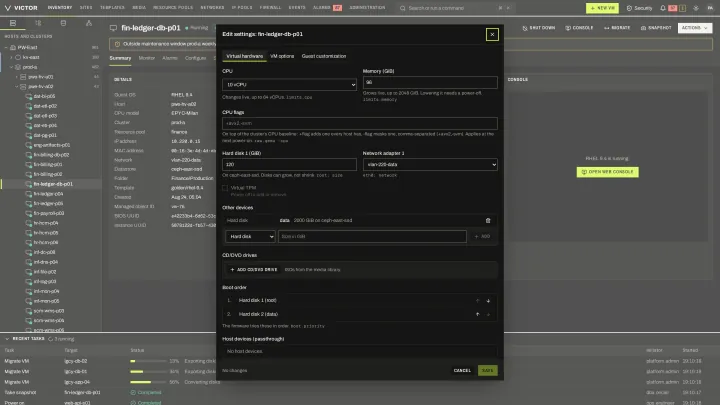Move Hard disk 2 (data) down in boot order
The width and height of the screenshot is (720, 405).
click(x=488, y=315)
